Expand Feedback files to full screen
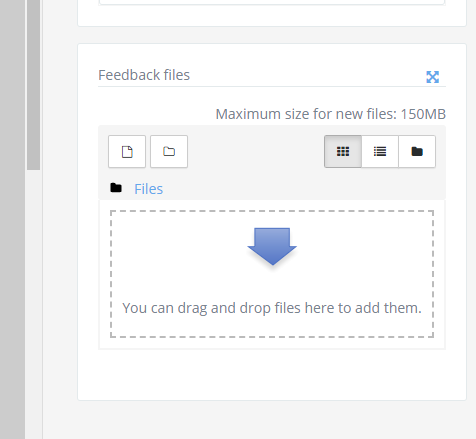This screenshot has width=476, height=439. point(433,77)
